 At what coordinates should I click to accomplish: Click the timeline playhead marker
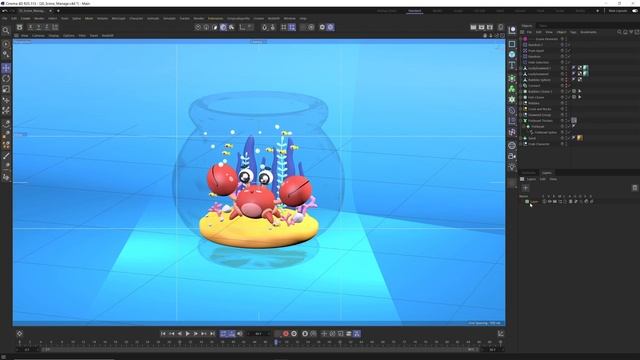[x=276, y=342]
